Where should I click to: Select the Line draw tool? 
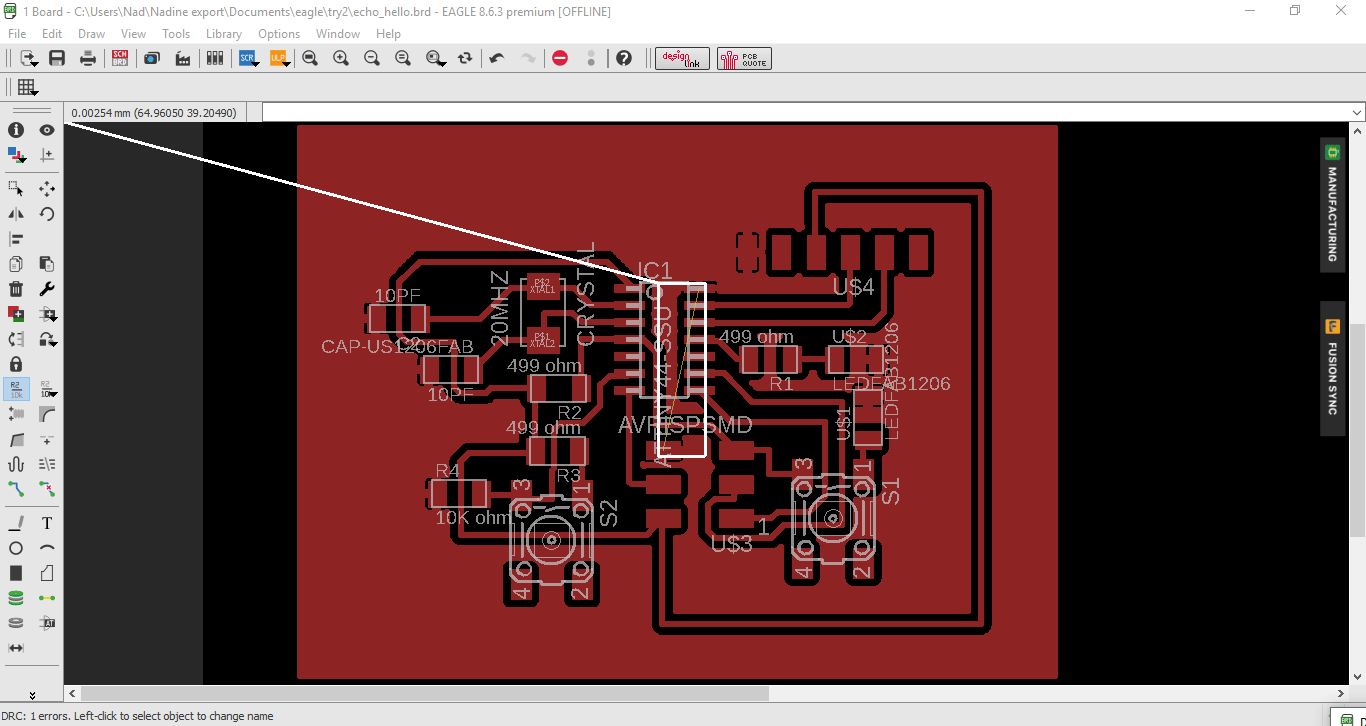coord(16,523)
